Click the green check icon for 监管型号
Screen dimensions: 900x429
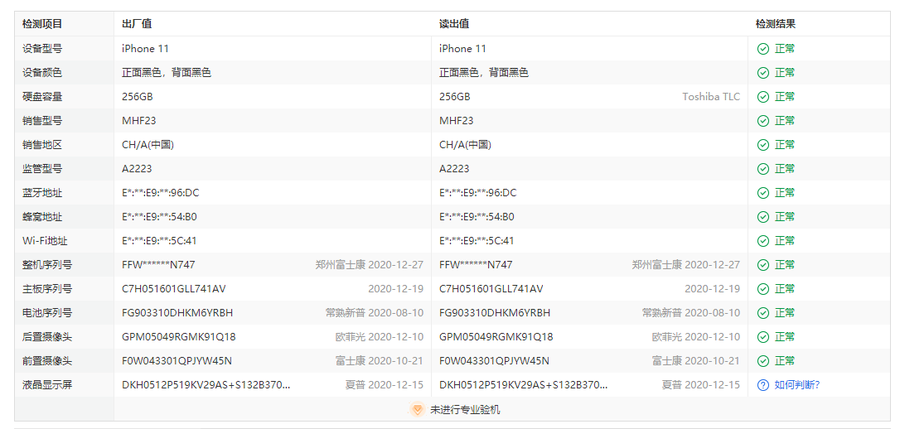(x=763, y=169)
